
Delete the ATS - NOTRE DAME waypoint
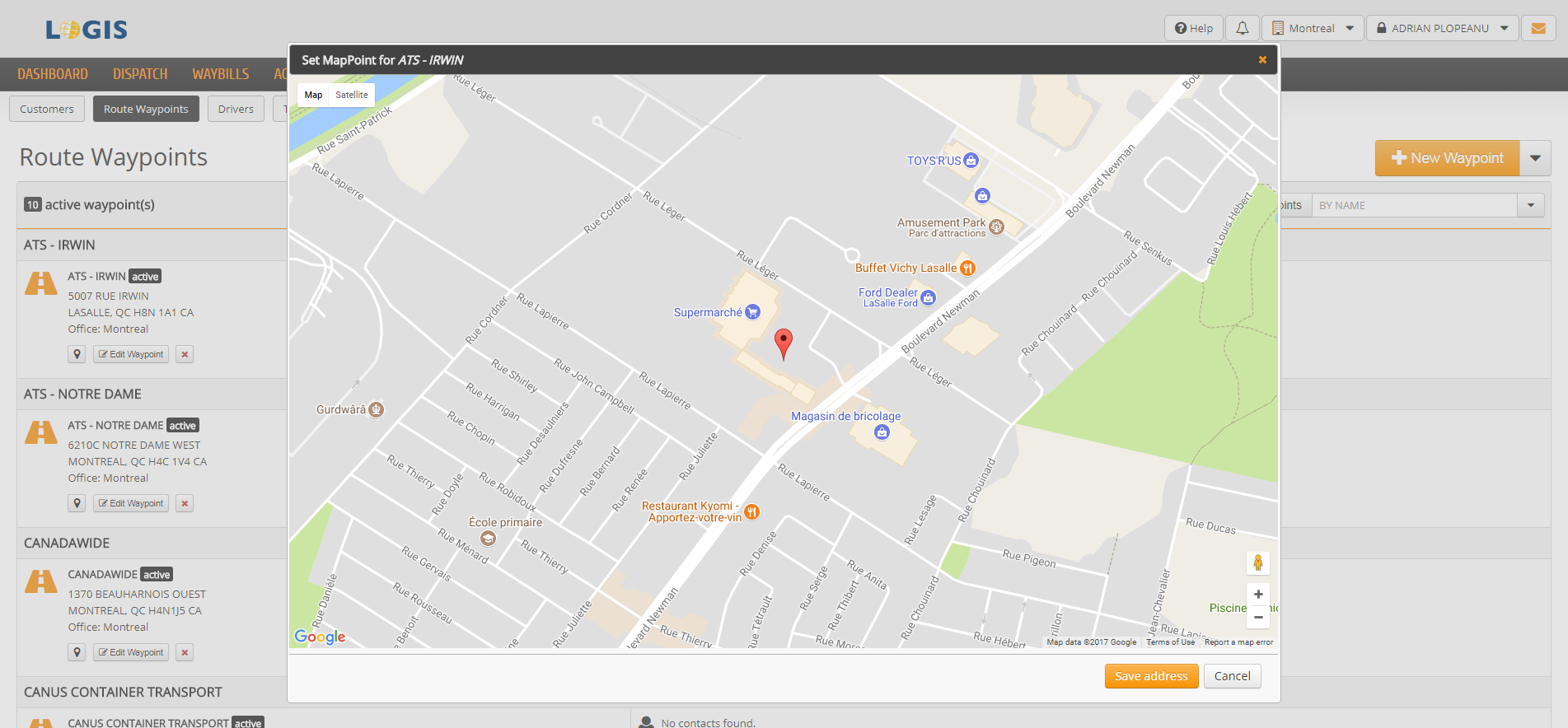(x=185, y=503)
